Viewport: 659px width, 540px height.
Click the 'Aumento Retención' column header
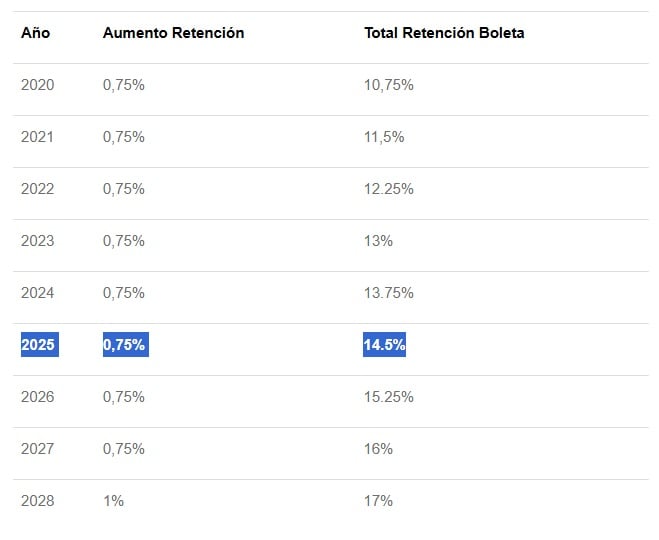(173, 33)
